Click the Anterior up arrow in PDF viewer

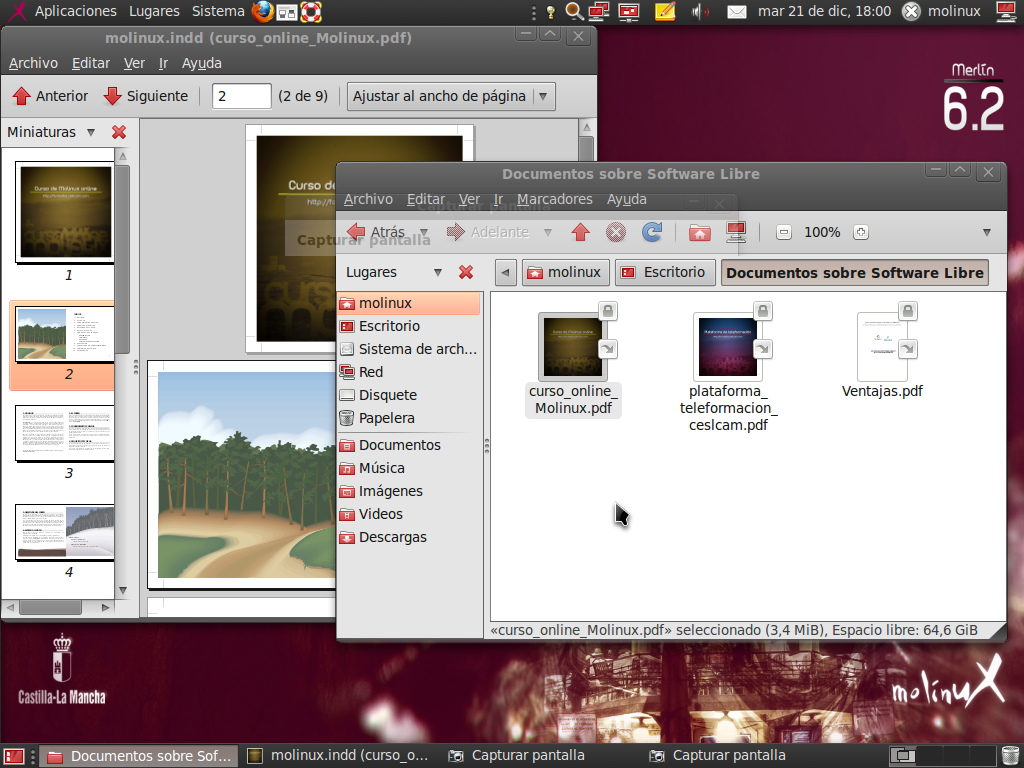pyautogui.click(x=22, y=96)
